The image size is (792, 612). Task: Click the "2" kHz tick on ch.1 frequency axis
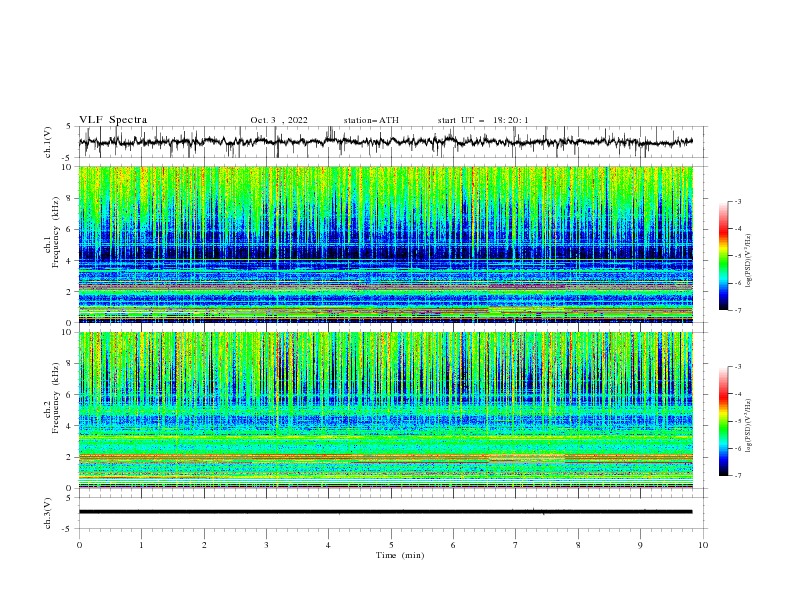tap(69, 292)
